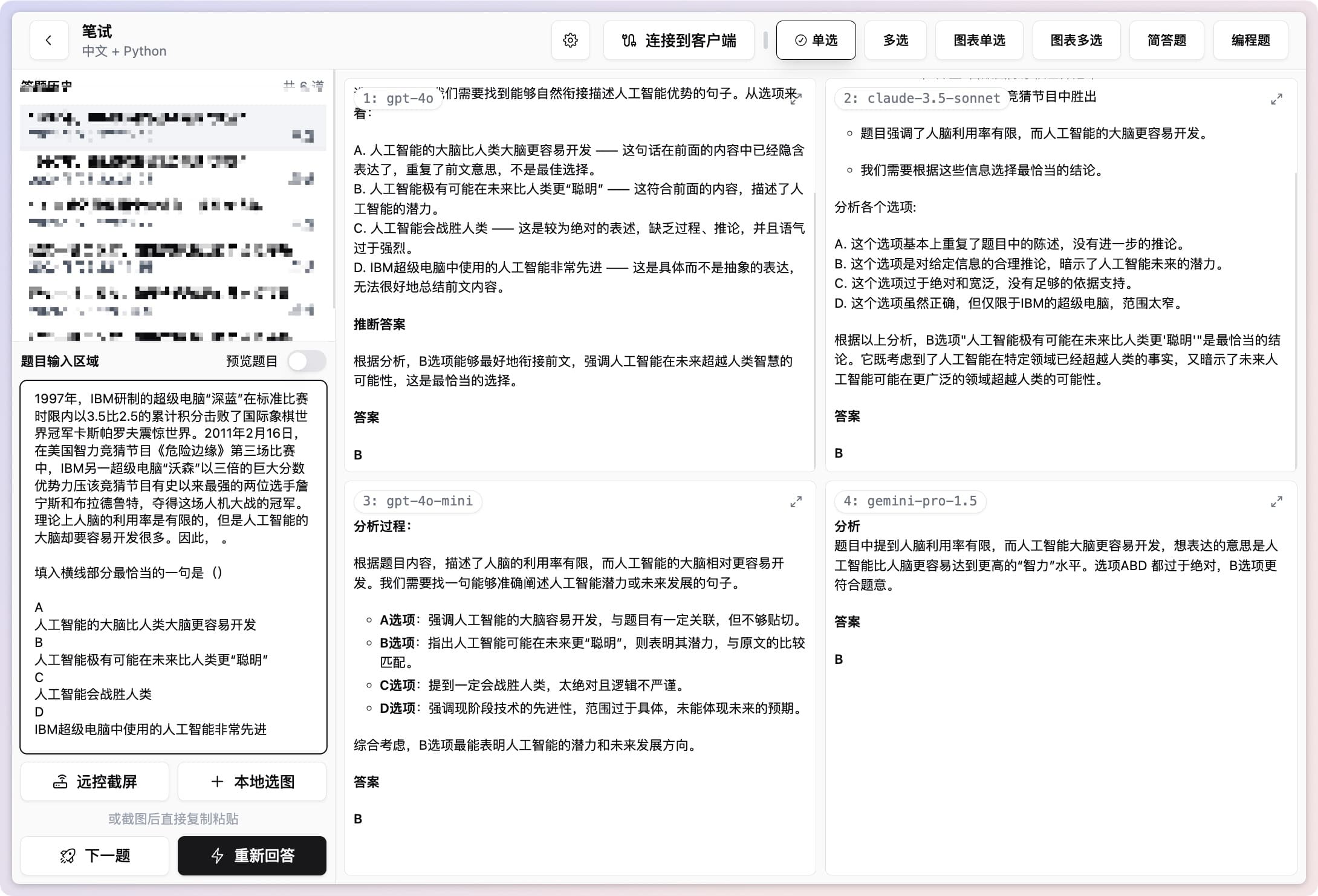Go back with the left chevron button
The image size is (1318, 896).
49,41
